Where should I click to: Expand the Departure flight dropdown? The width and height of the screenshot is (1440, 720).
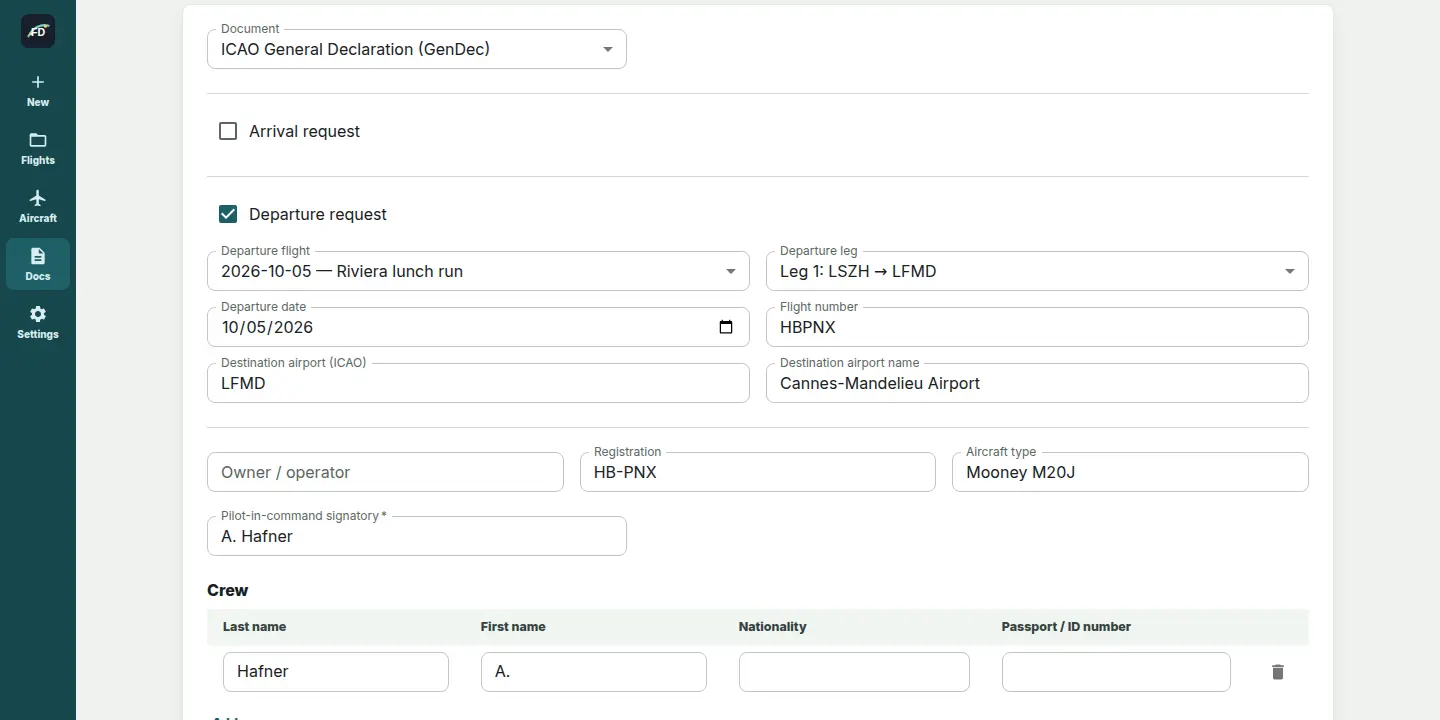pos(478,271)
